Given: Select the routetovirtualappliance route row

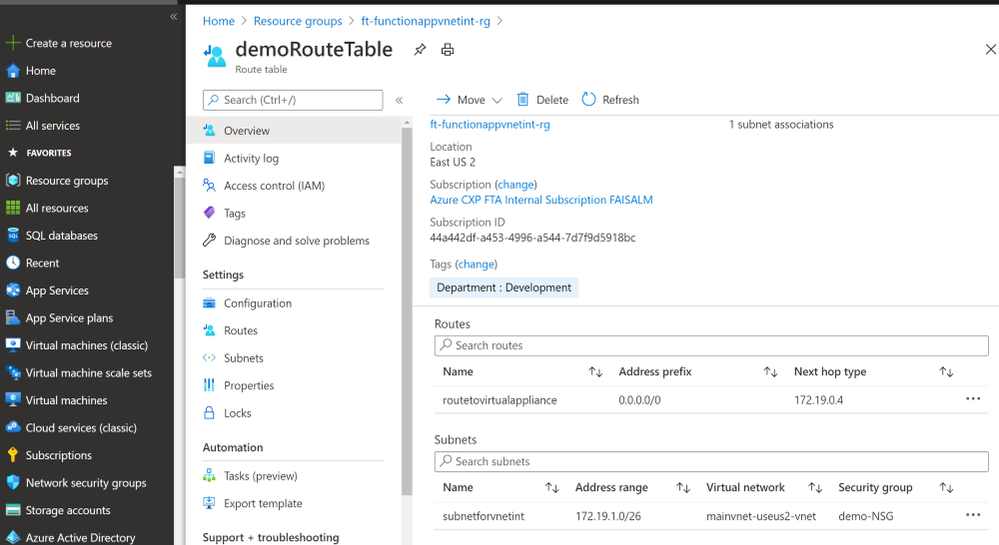Looking at the screenshot, I should tap(712, 400).
